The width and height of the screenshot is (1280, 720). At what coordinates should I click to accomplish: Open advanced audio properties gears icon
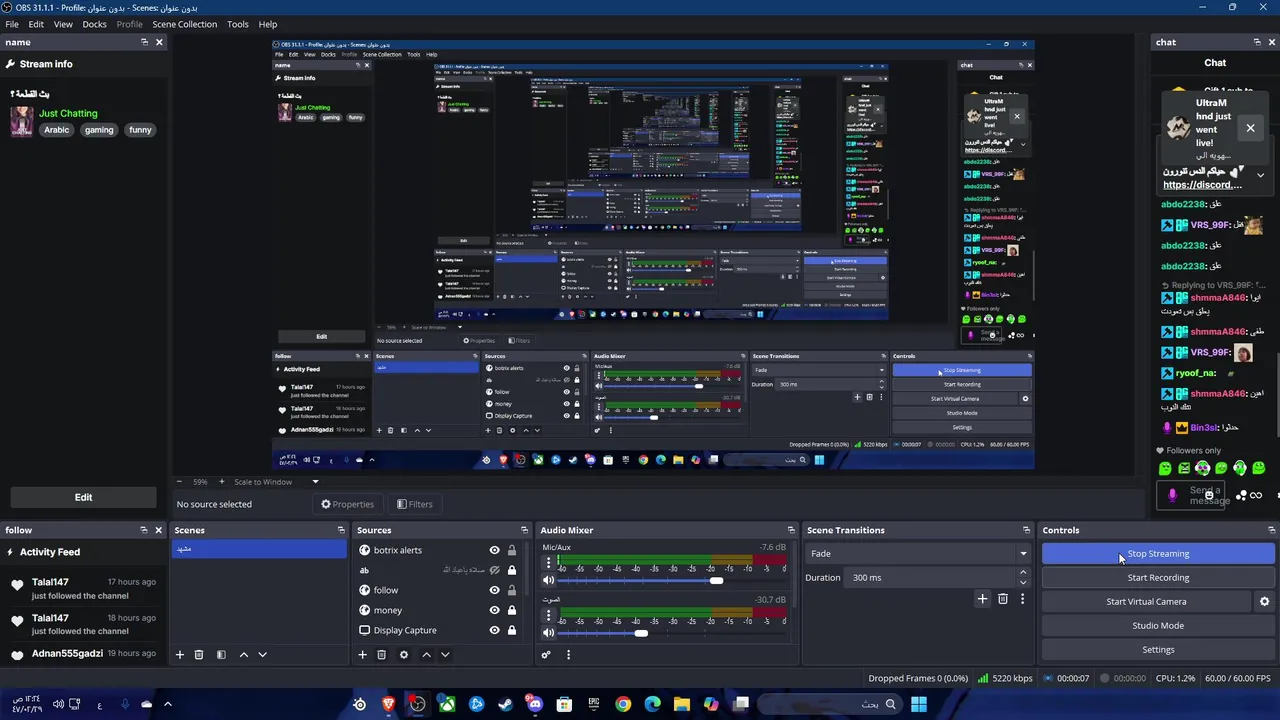click(x=546, y=655)
